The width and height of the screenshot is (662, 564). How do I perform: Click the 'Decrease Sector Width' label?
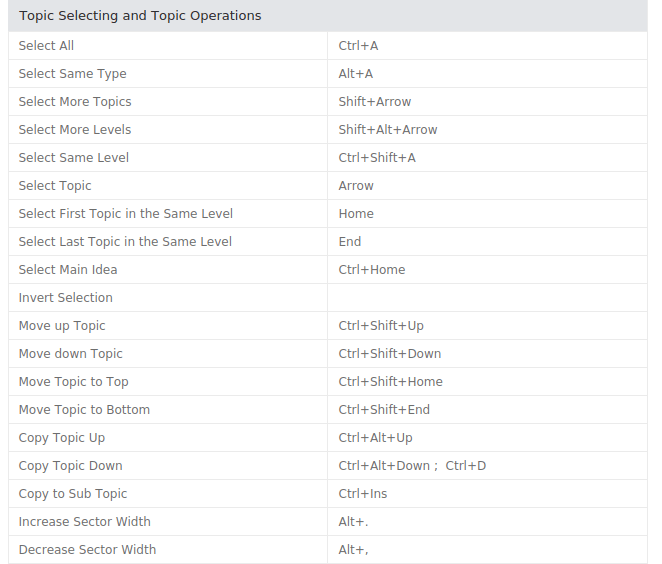pos(87,550)
